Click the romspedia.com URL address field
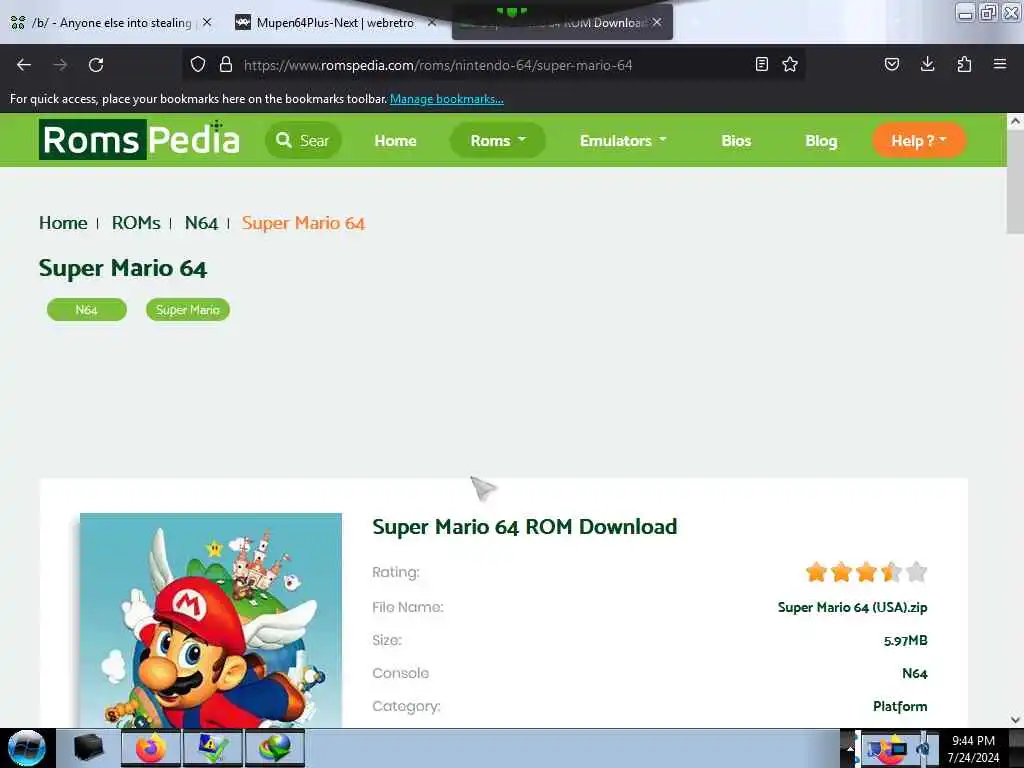1024x768 pixels. tap(438, 65)
